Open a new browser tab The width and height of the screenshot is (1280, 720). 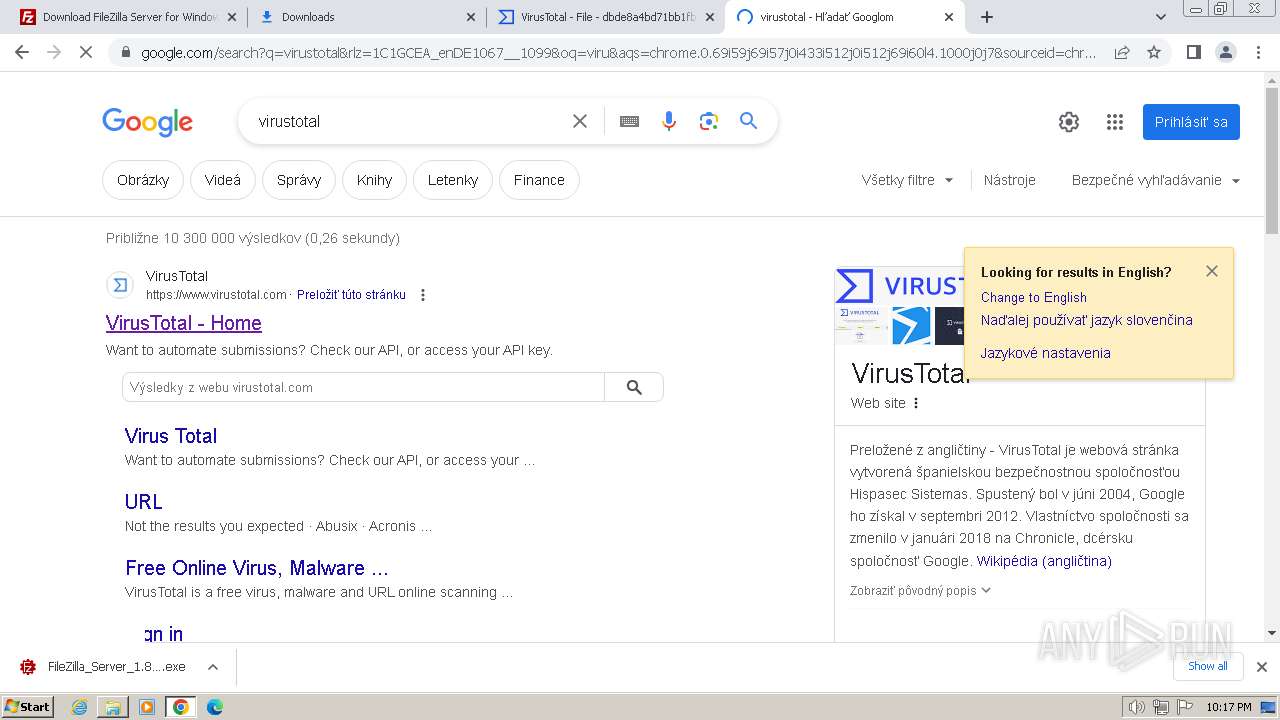coord(987,17)
